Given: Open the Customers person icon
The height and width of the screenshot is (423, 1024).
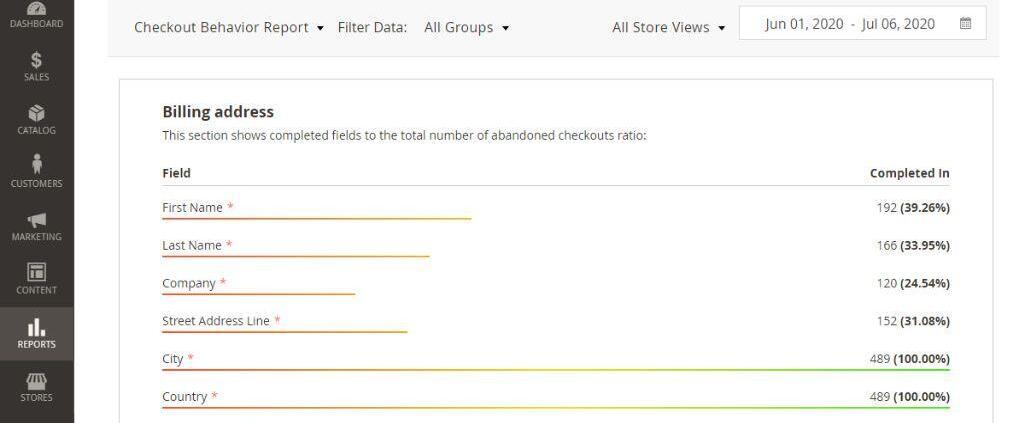Looking at the screenshot, I should point(37,164).
